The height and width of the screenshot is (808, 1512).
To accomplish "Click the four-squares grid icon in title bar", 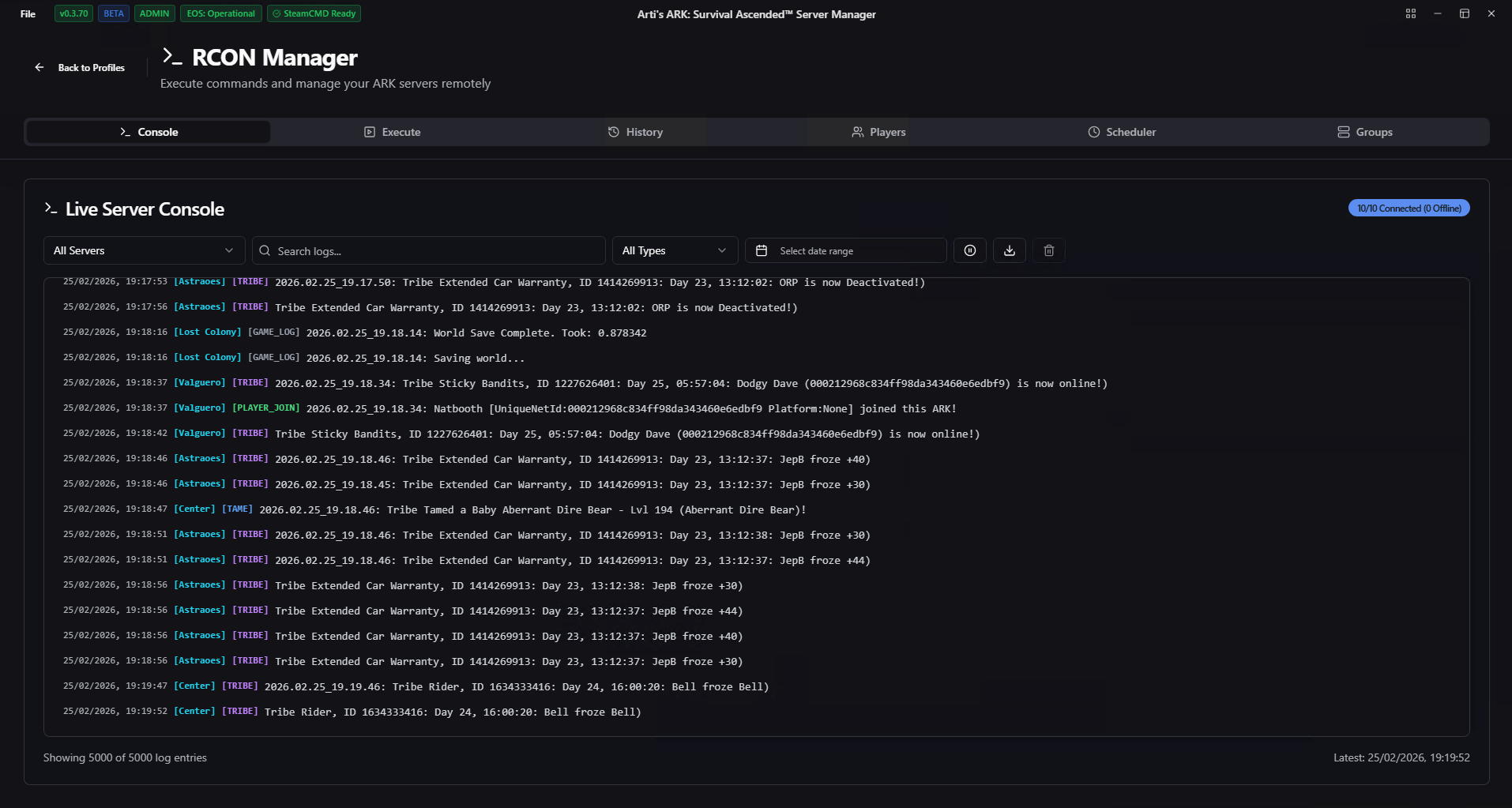I will pyautogui.click(x=1410, y=13).
